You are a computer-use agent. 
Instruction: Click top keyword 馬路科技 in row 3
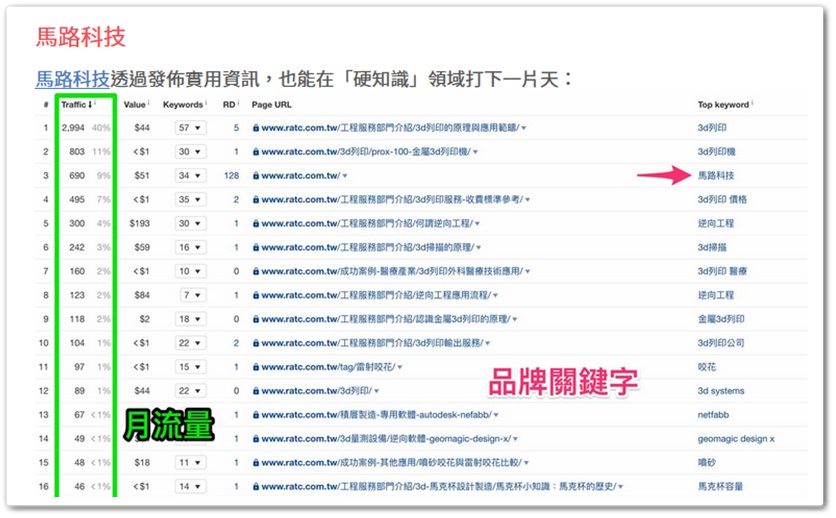pyautogui.click(x=716, y=176)
